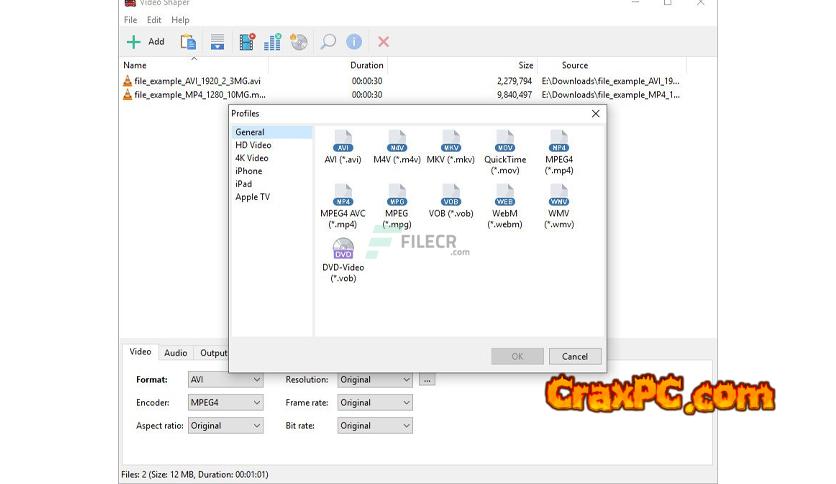Open the Frame rate dropdown
Image resolution: width=836 pixels, height=484 pixels.
[375, 403]
